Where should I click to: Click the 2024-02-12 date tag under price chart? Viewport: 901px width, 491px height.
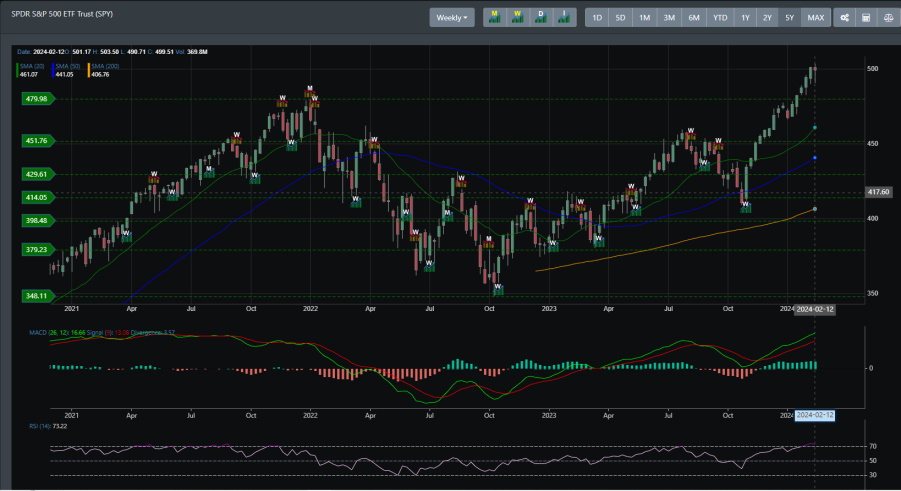tap(815, 309)
